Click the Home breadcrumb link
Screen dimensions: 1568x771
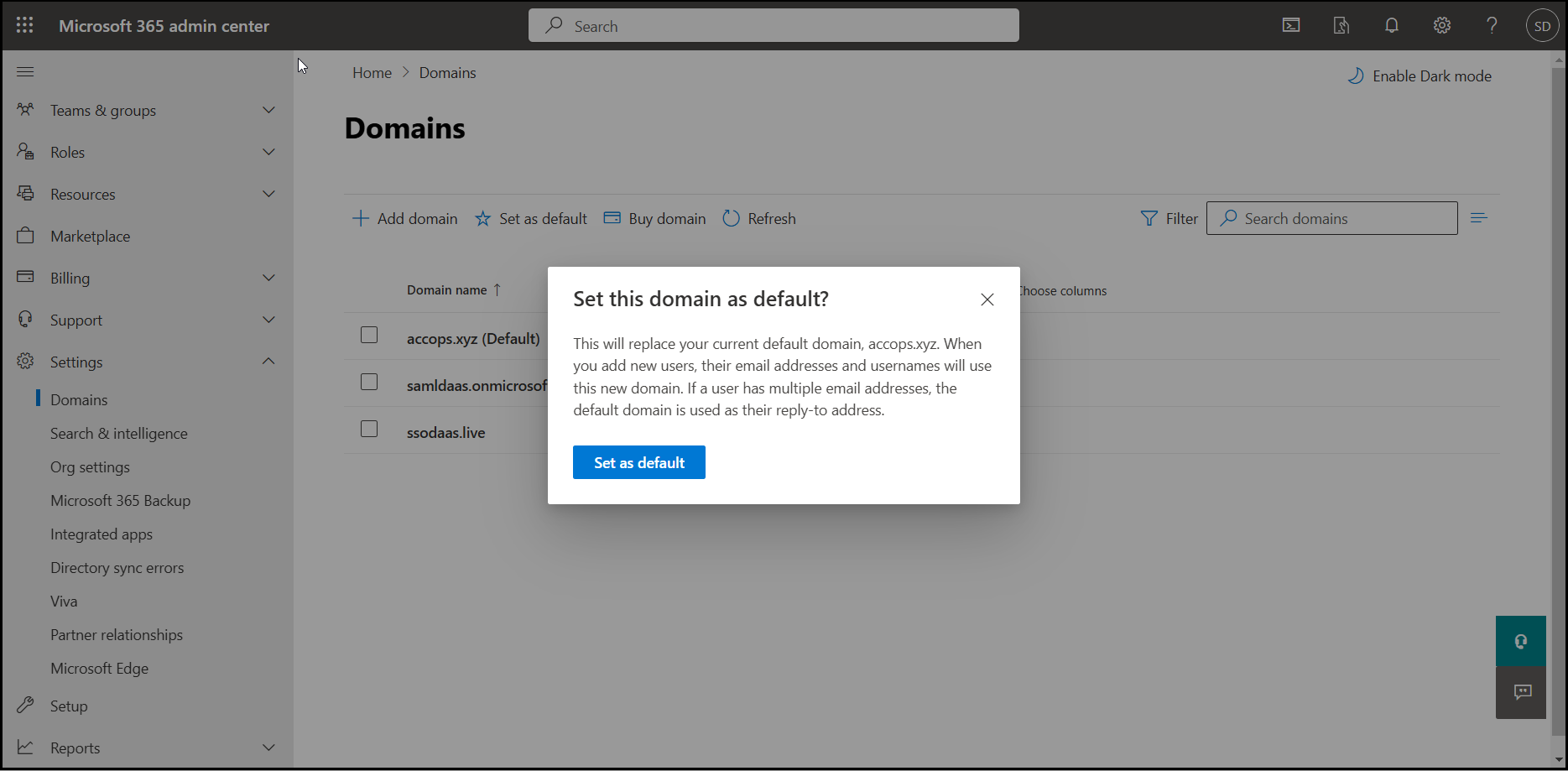[x=372, y=73]
